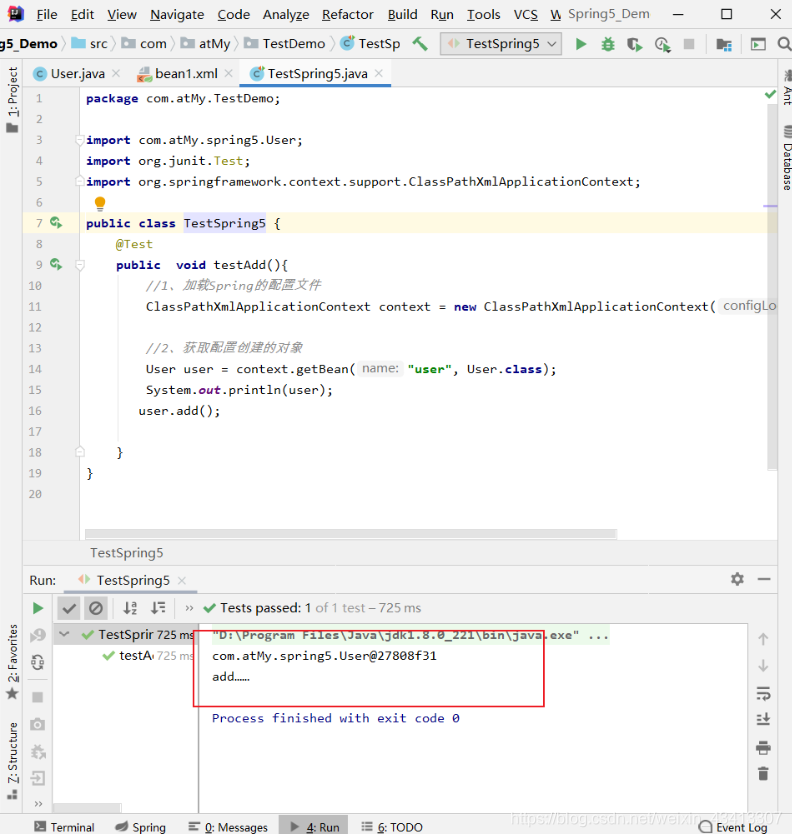
Task: Clear console with the trash icon
Action: [x=763, y=773]
